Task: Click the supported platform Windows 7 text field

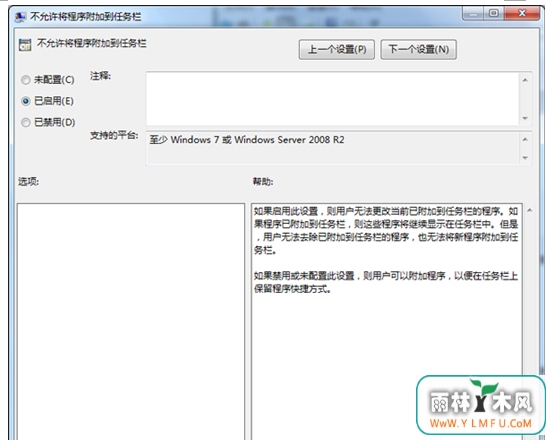Action: pos(332,148)
